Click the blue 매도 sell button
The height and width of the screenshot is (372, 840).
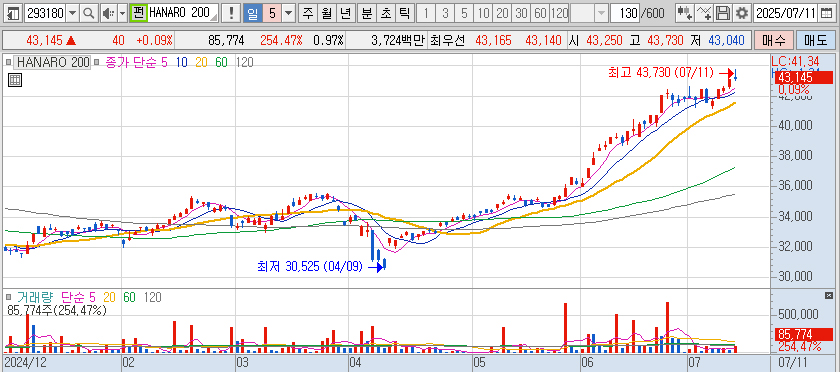[x=815, y=40]
